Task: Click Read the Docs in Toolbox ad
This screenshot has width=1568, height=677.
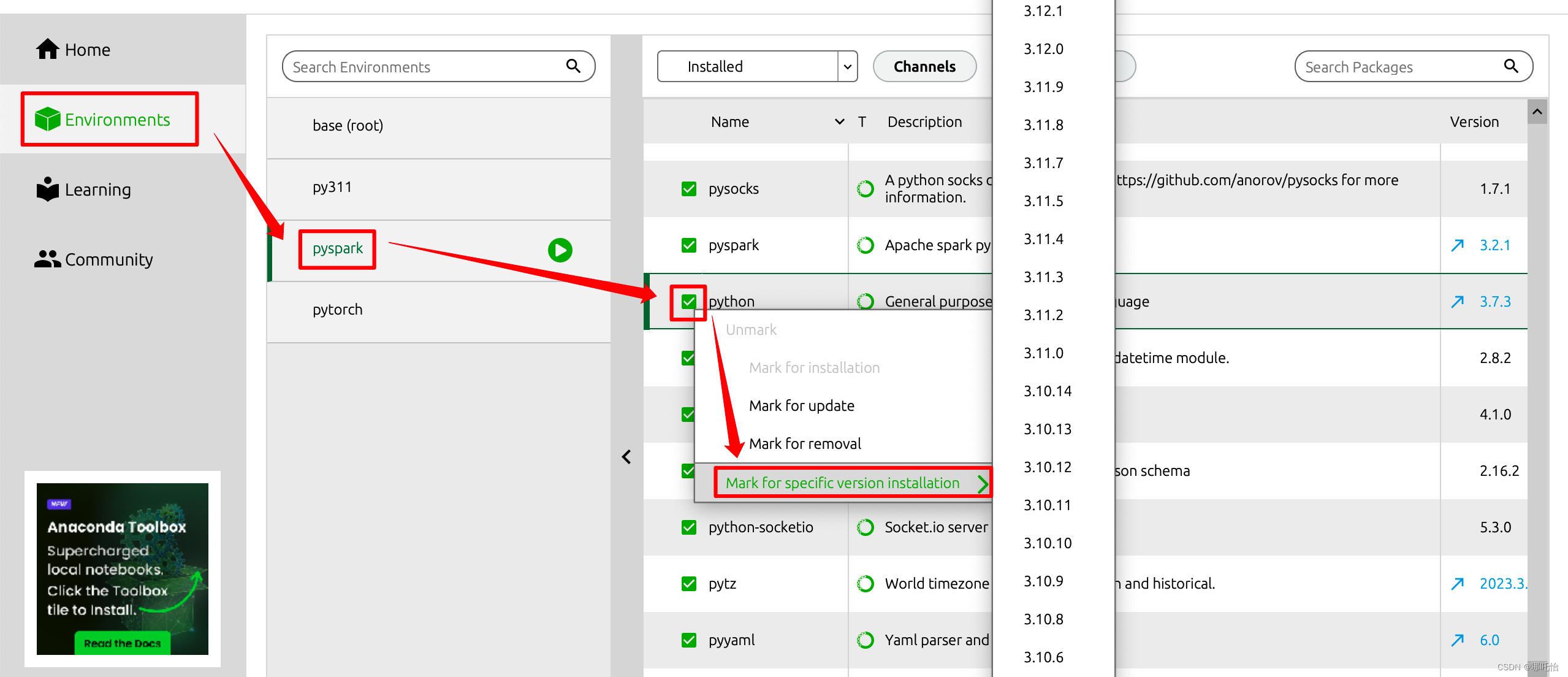Action: coord(123,643)
